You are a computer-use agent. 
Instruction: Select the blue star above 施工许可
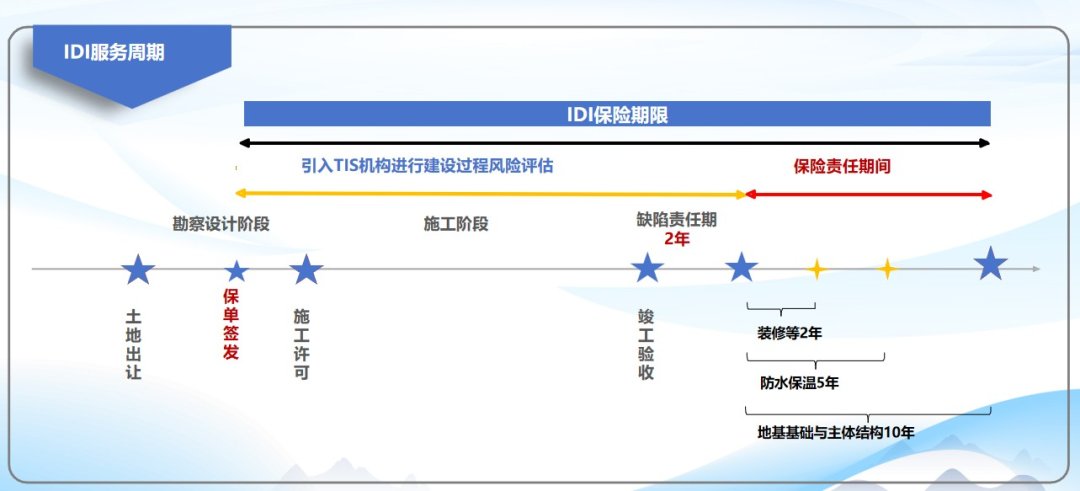coord(306,269)
